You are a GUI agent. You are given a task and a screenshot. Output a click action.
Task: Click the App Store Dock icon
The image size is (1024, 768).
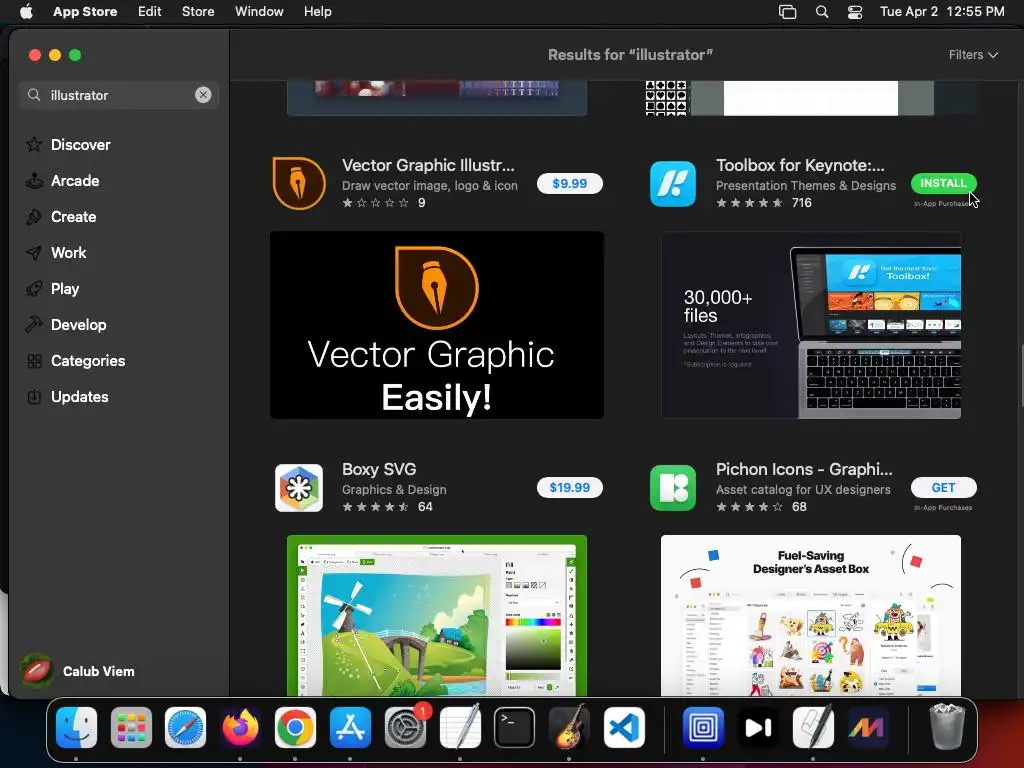(350, 727)
